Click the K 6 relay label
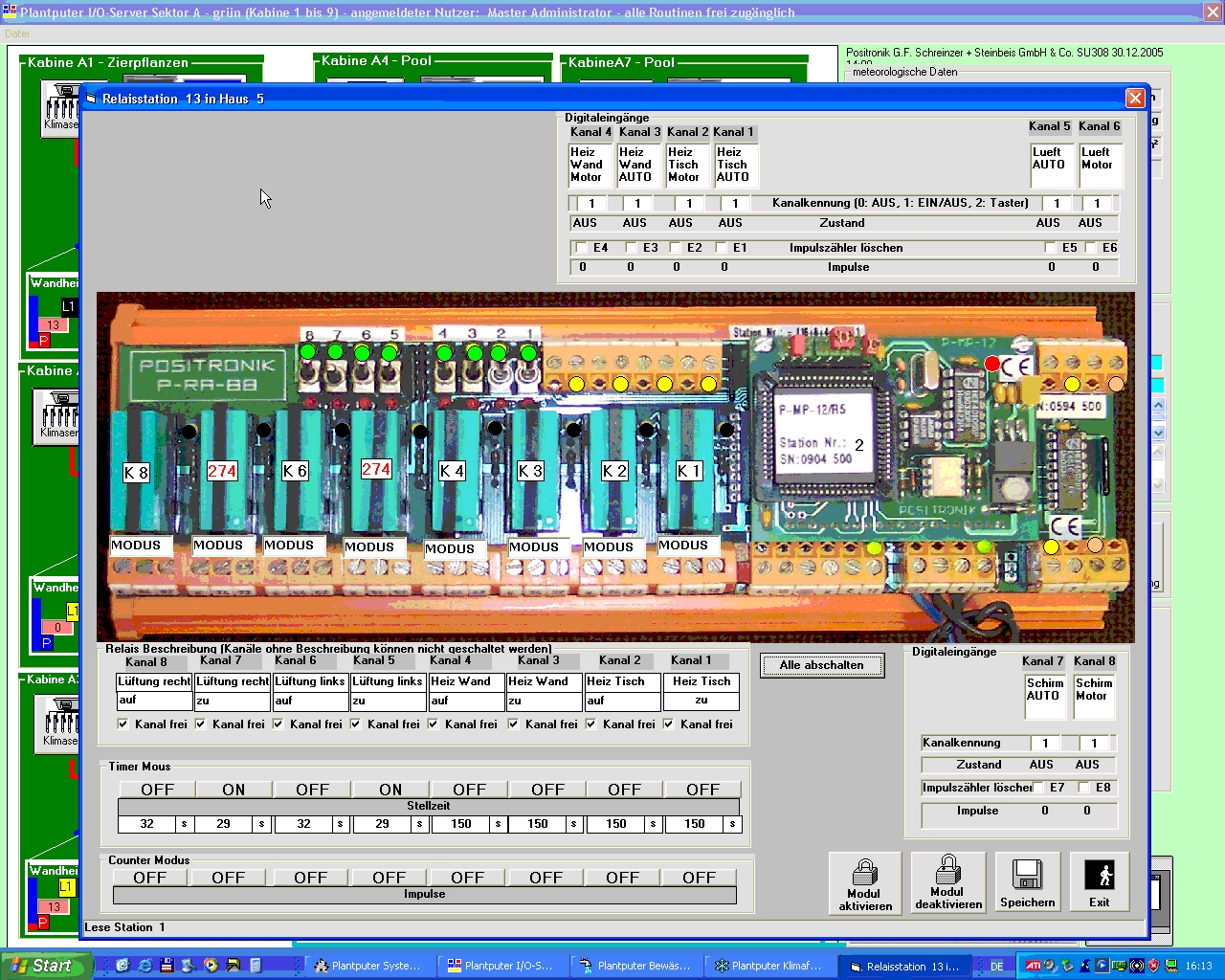Image resolution: width=1225 pixels, height=980 pixels. click(295, 471)
